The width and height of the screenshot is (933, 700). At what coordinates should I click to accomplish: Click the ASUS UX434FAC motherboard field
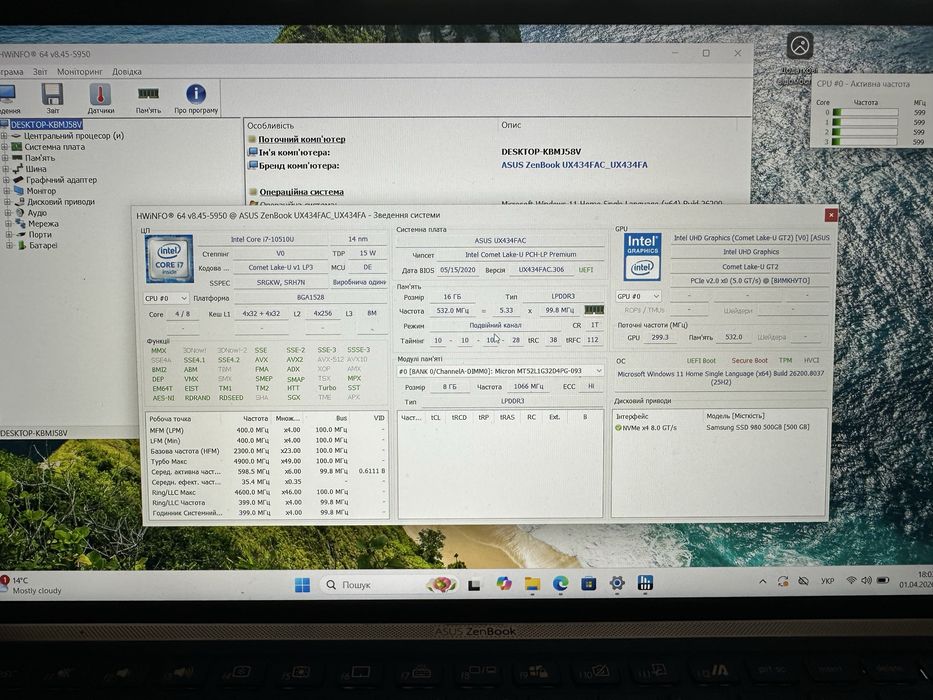[500, 240]
